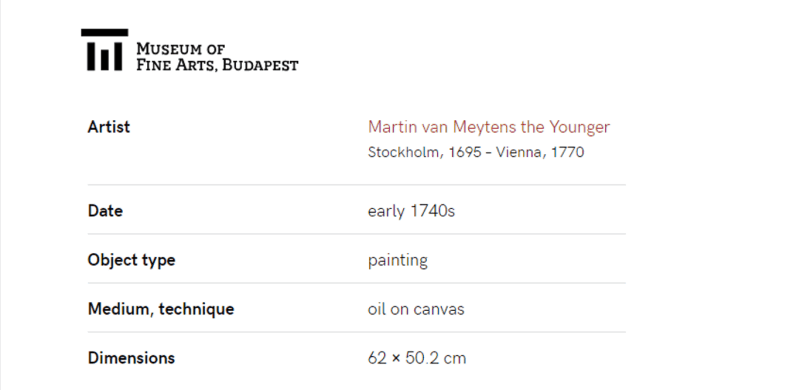Select the Object type label
Image resolution: width=800 pixels, height=390 pixels.
coord(132,260)
